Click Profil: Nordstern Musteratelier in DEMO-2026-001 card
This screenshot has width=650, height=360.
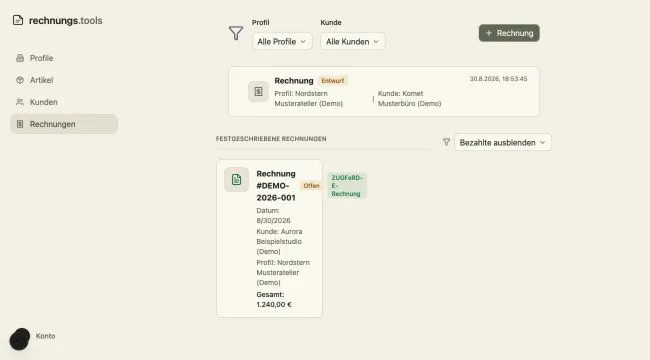pos(283,272)
